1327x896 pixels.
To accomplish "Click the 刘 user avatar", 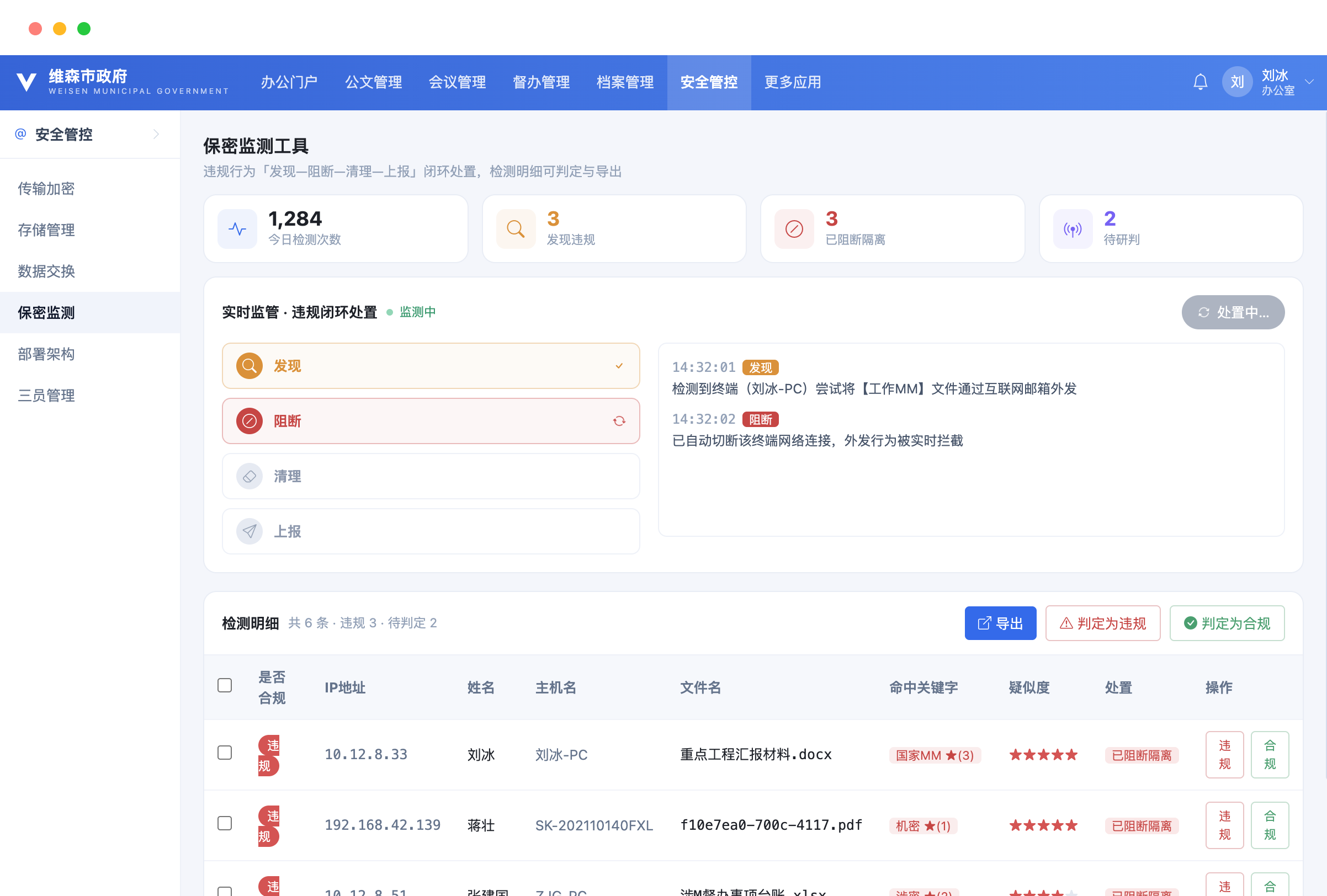I will click(1237, 82).
